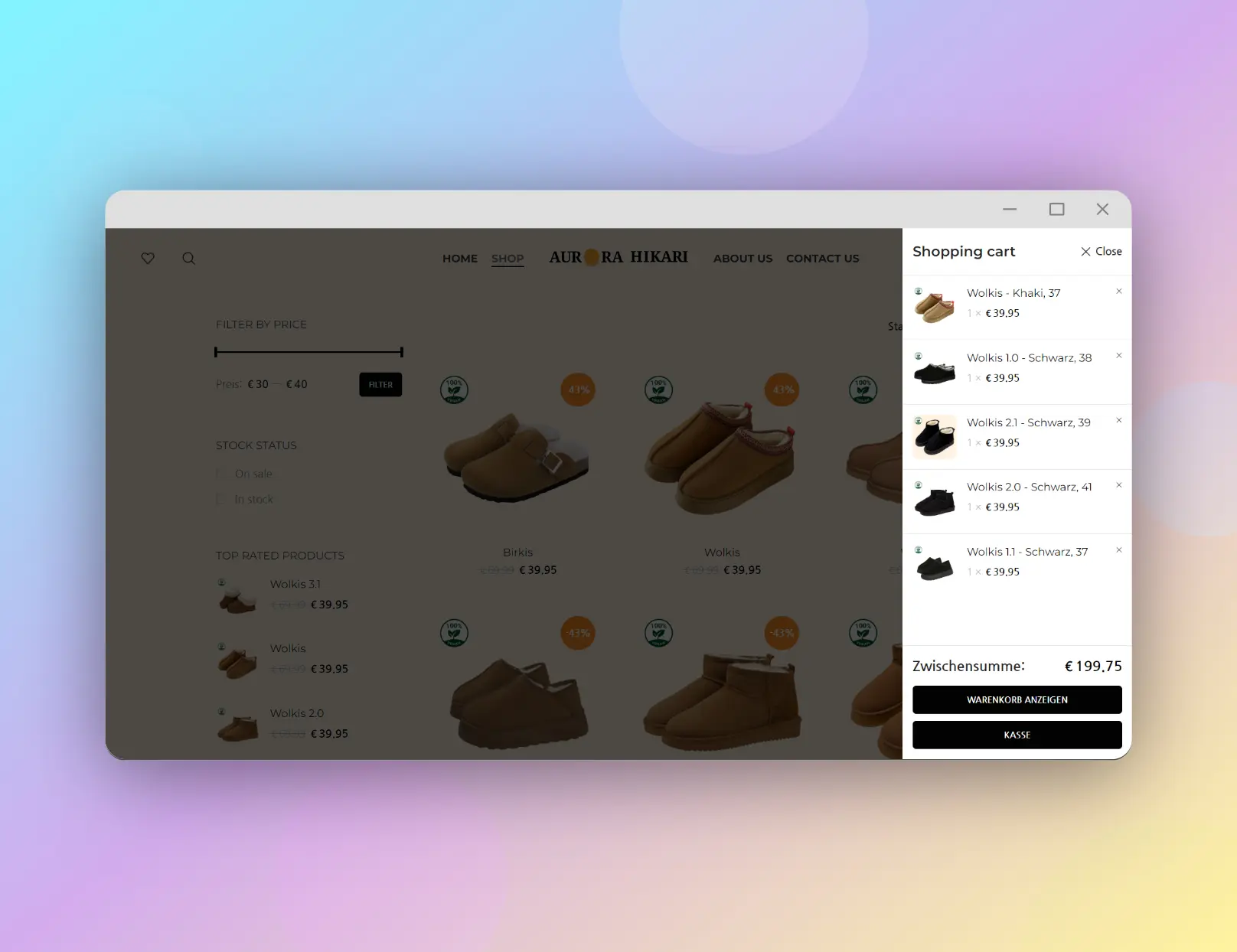Toggle the In stock checkbox
Viewport: 1237px width, 952px height.
tap(221, 500)
